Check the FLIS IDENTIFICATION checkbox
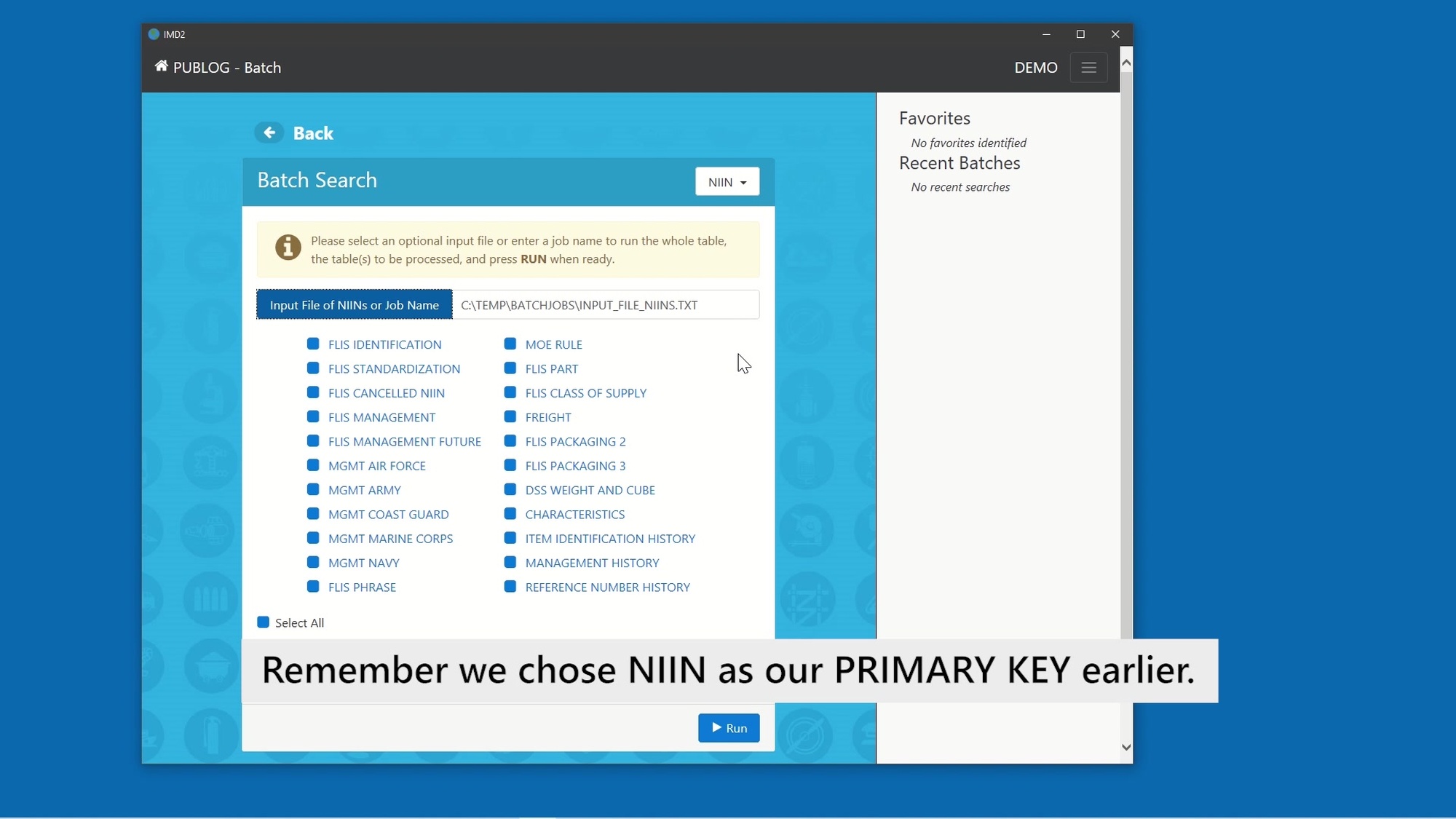 coord(313,344)
